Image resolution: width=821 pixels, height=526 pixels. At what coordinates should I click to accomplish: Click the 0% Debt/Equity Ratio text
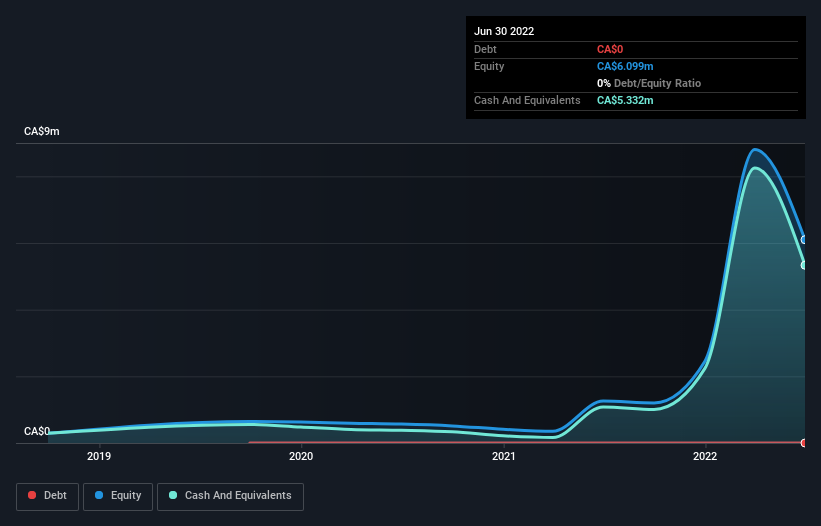pyautogui.click(x=649, y=83)
